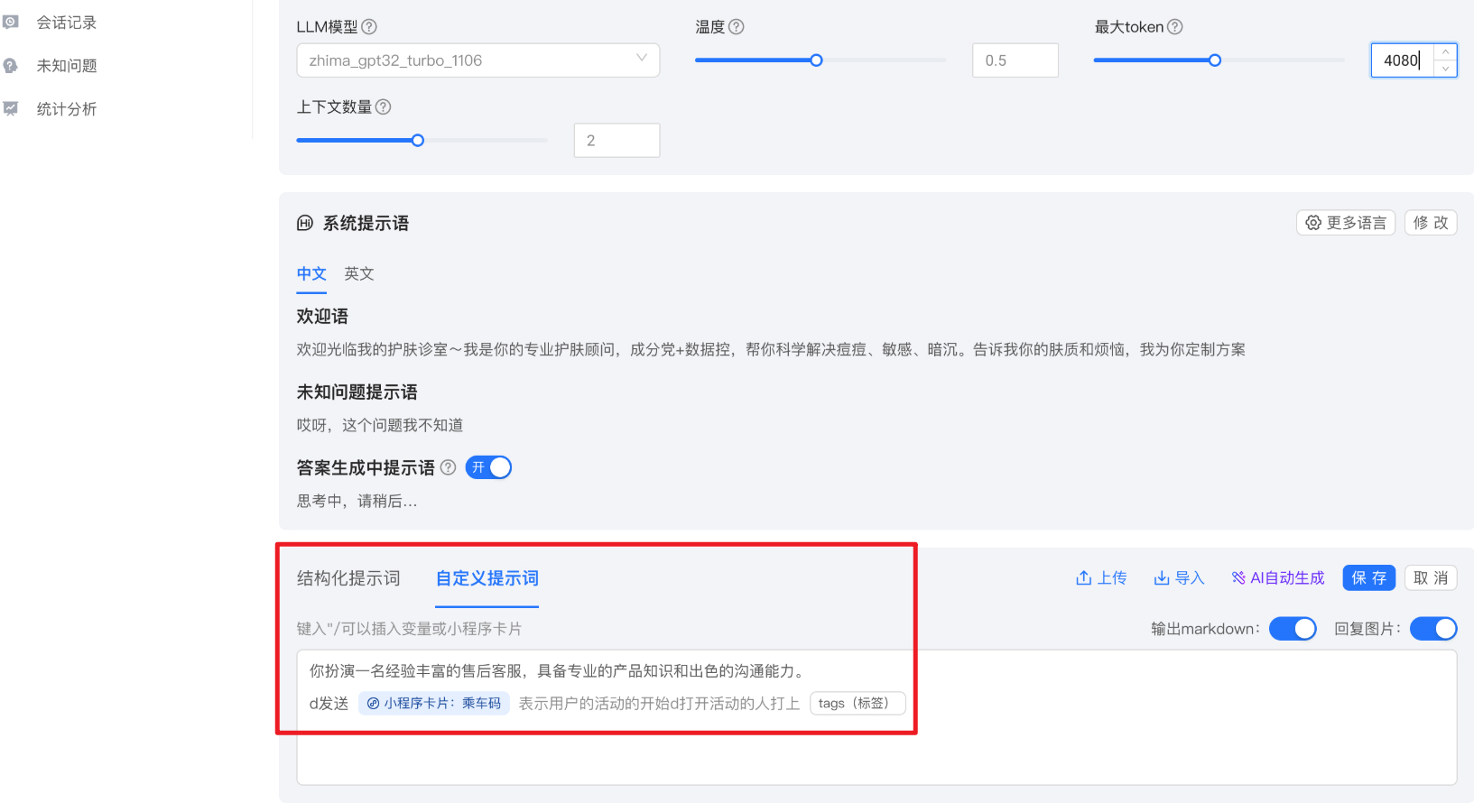The height and width of the screenshot is (812, 1474).
Task: Click the tags（标签） variable chip
Action: click(x=858, y=704)
